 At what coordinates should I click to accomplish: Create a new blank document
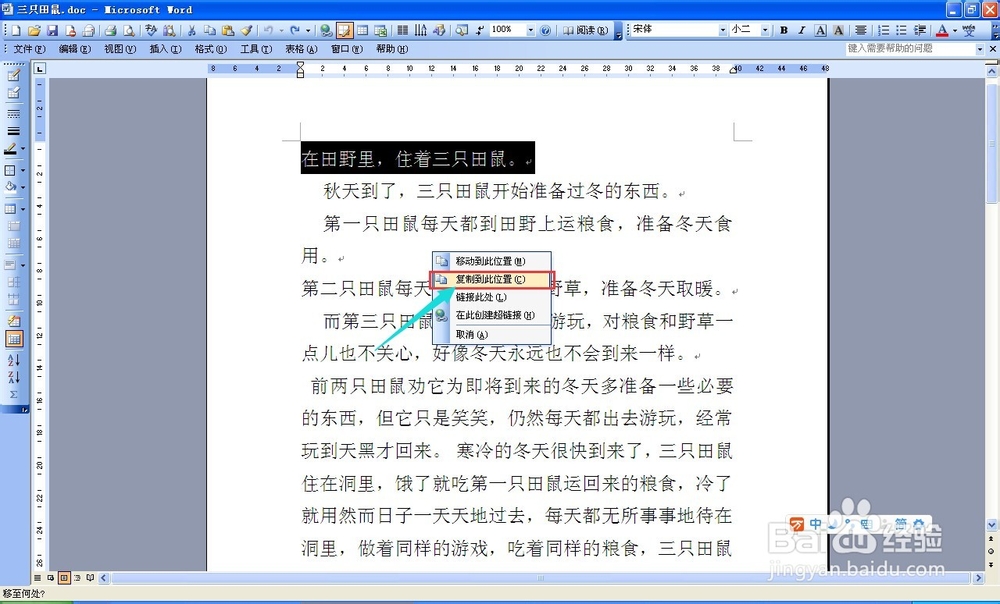(x=14, y=30)
